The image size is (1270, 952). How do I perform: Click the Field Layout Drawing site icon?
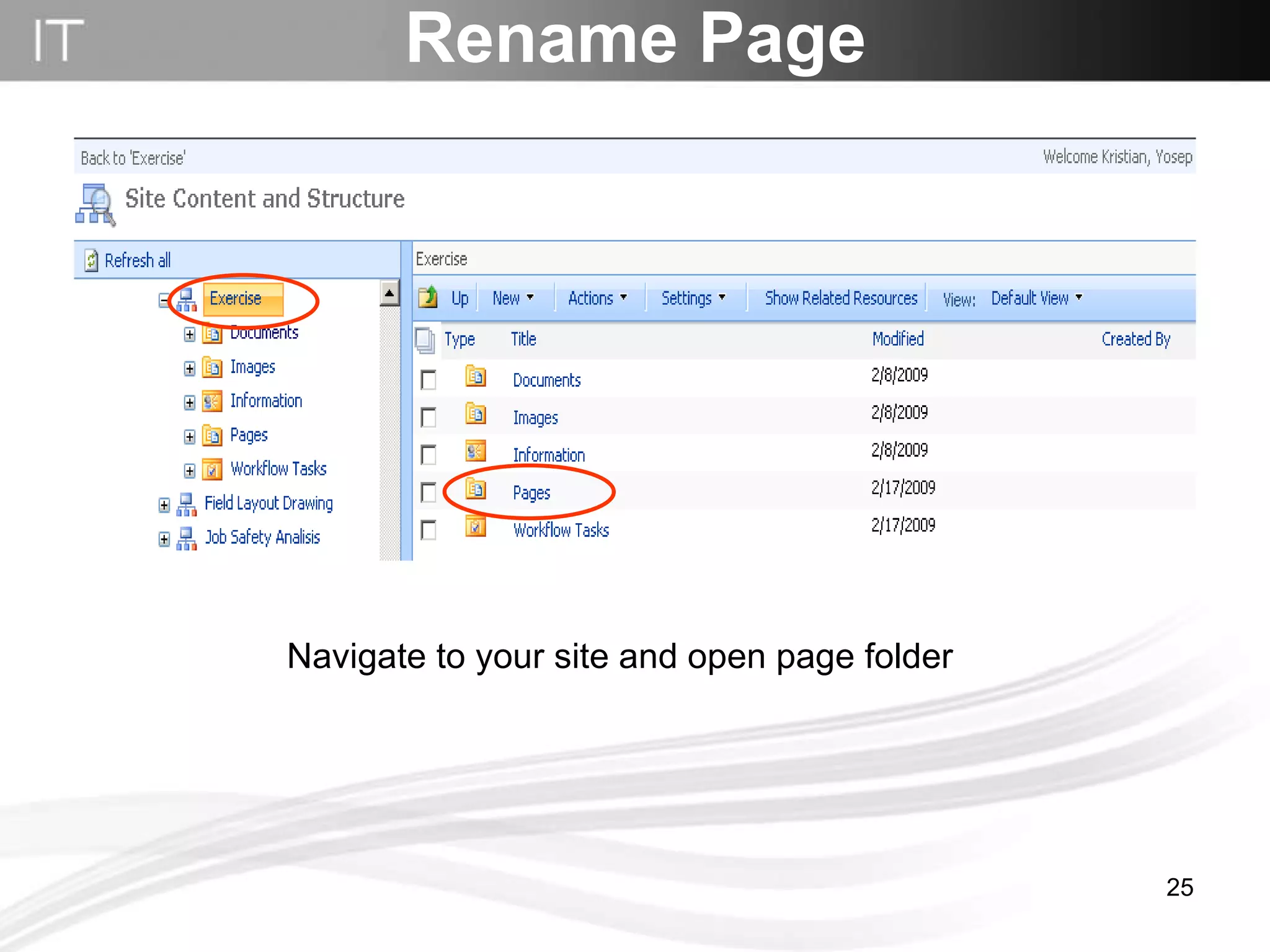coord(187,505)
